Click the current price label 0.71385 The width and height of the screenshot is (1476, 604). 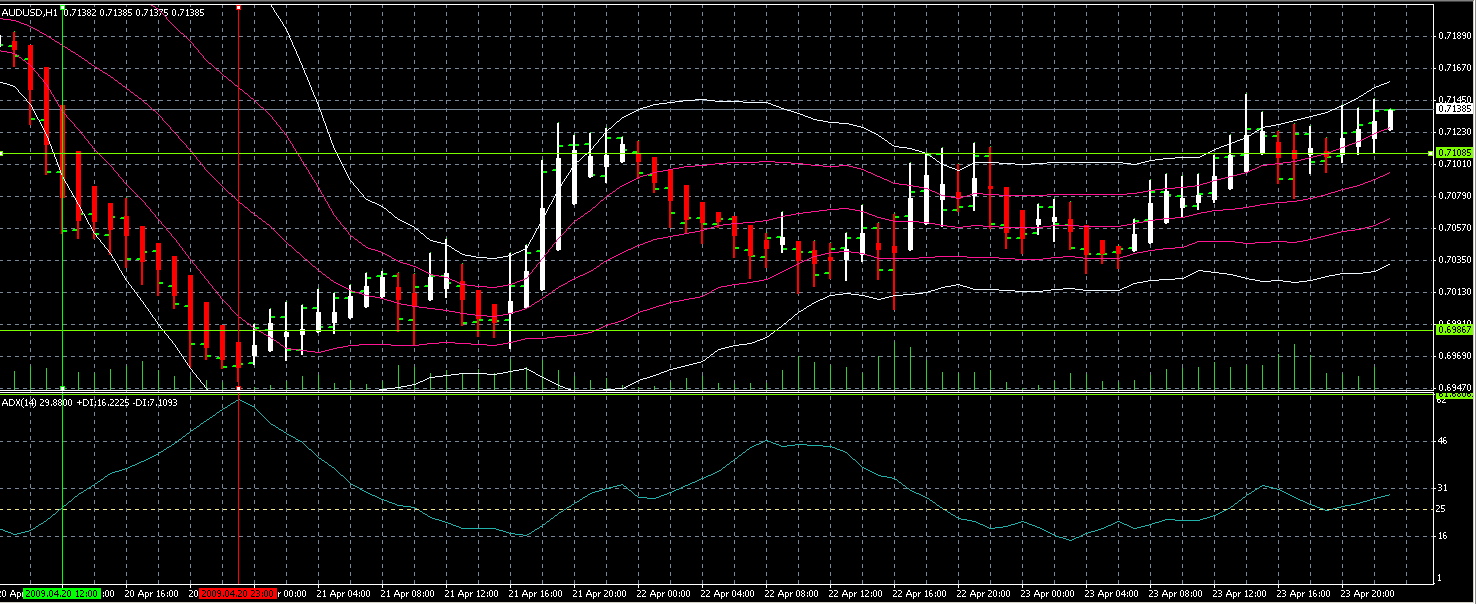(x=1454, y=108)
